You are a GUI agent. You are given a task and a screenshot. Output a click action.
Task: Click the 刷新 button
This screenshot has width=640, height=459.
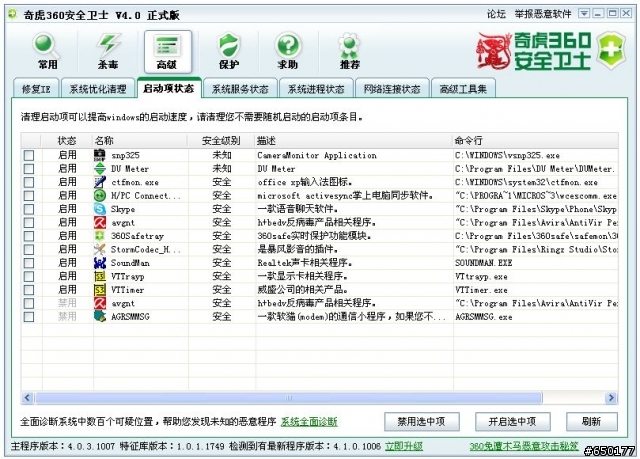pyautogui.click(x=591, y=421)
